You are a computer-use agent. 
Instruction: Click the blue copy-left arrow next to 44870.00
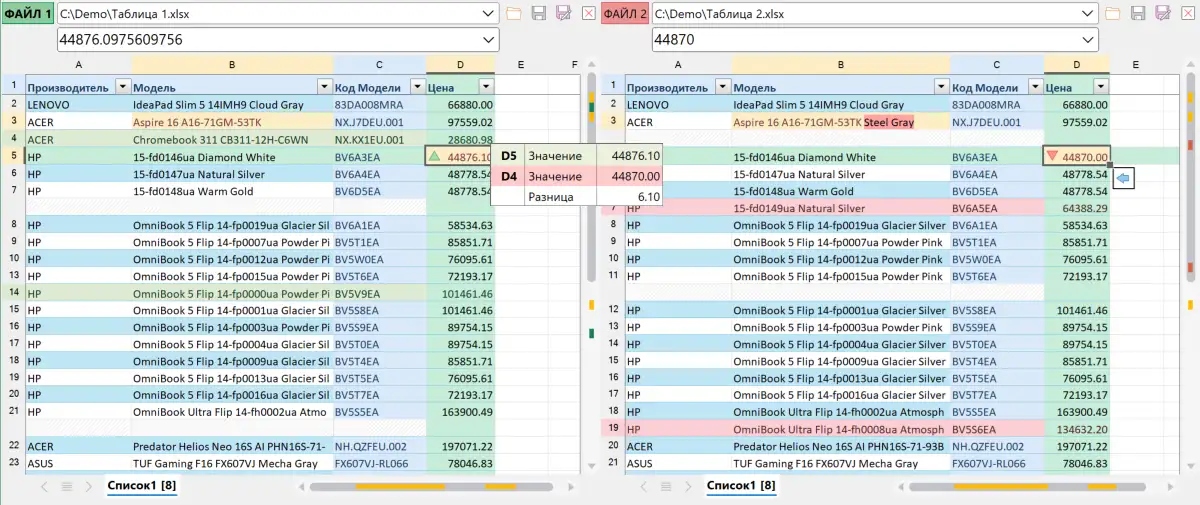pyautogui.click(x=1122, y=178)
